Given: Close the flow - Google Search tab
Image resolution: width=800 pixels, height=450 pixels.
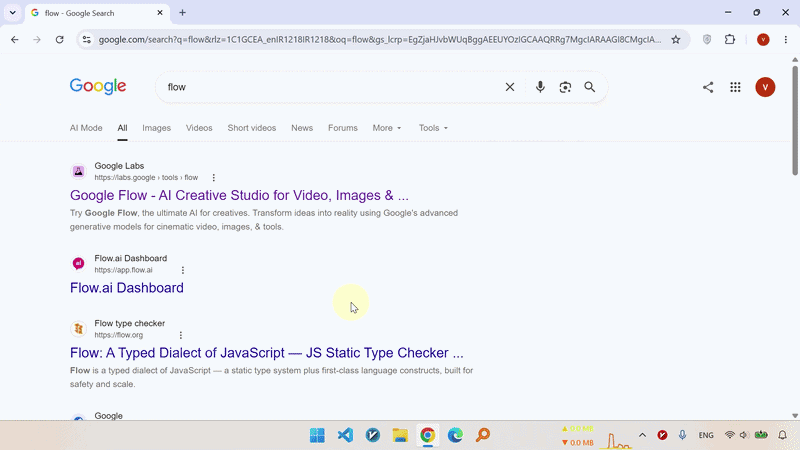Looking at the screenshot, I should coord(160,13).
